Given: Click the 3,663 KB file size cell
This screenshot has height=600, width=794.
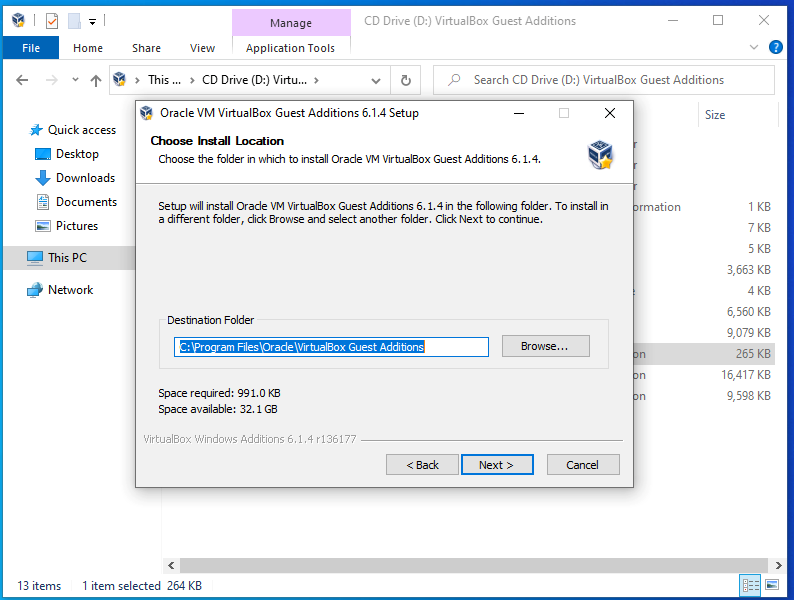Looking at the screenshot, I should coord(748,270).
